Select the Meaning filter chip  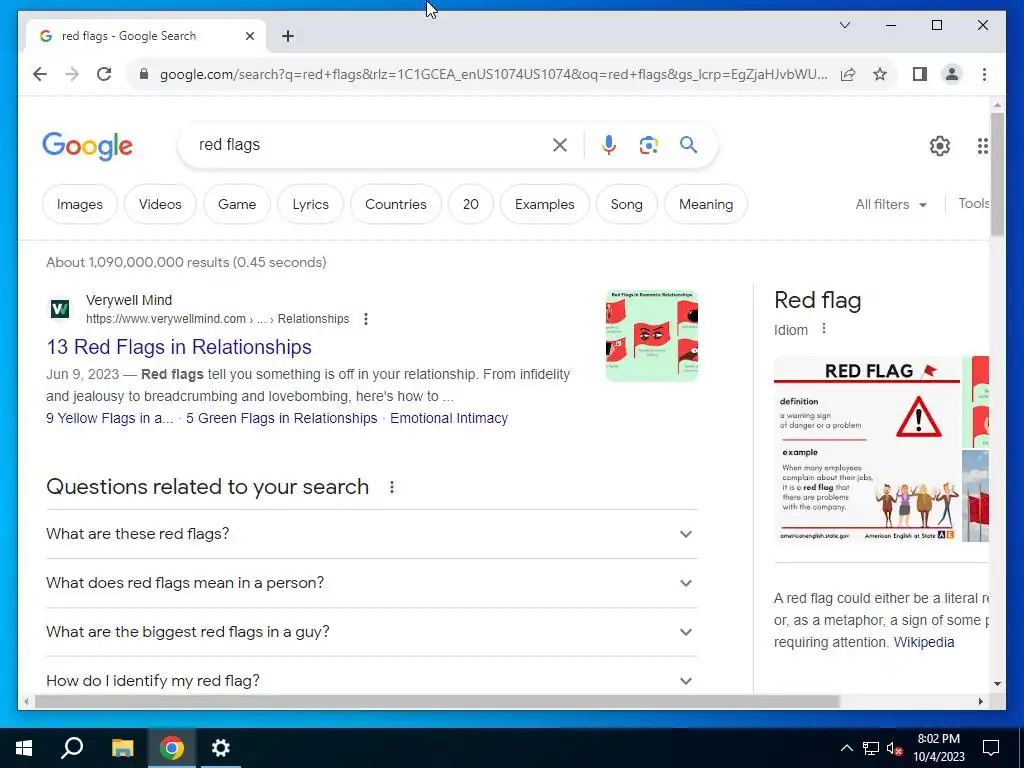tap(706, 204)
